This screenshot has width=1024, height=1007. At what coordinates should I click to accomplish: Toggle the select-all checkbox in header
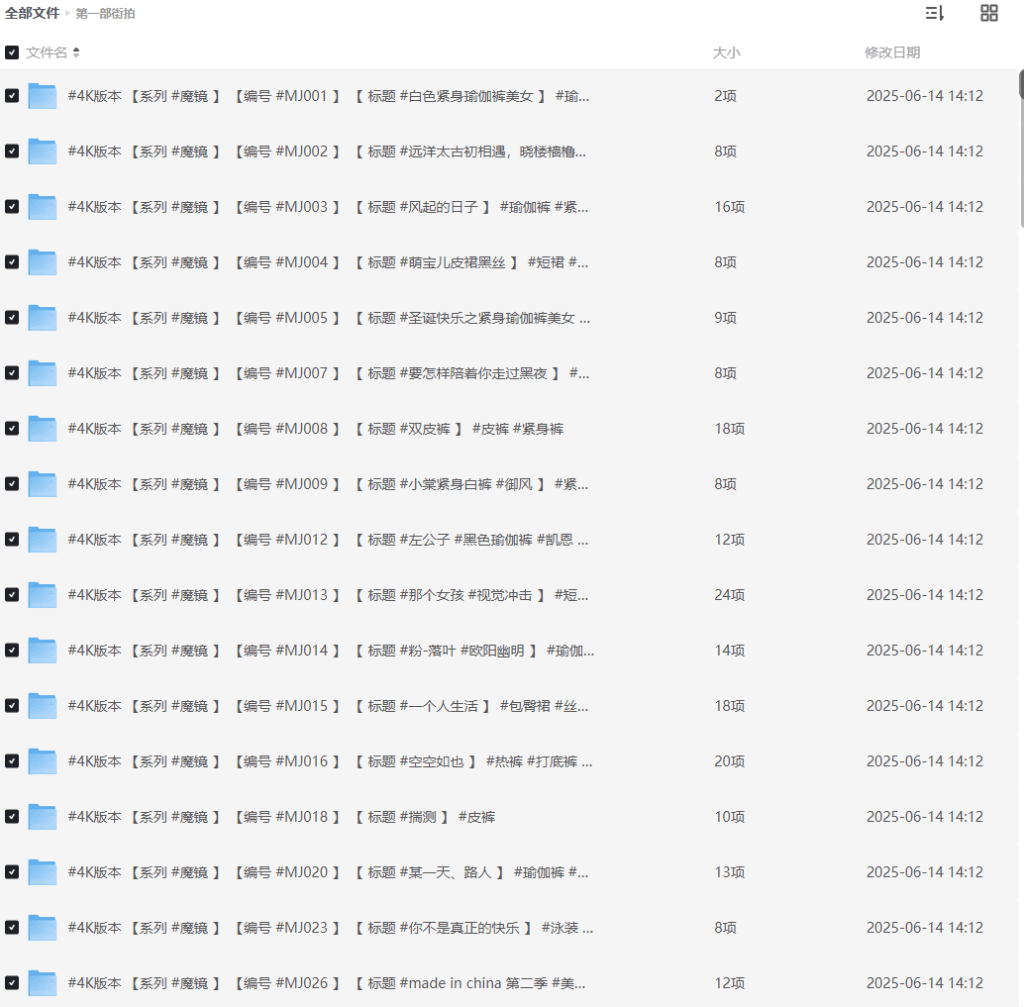click(12, 52)
